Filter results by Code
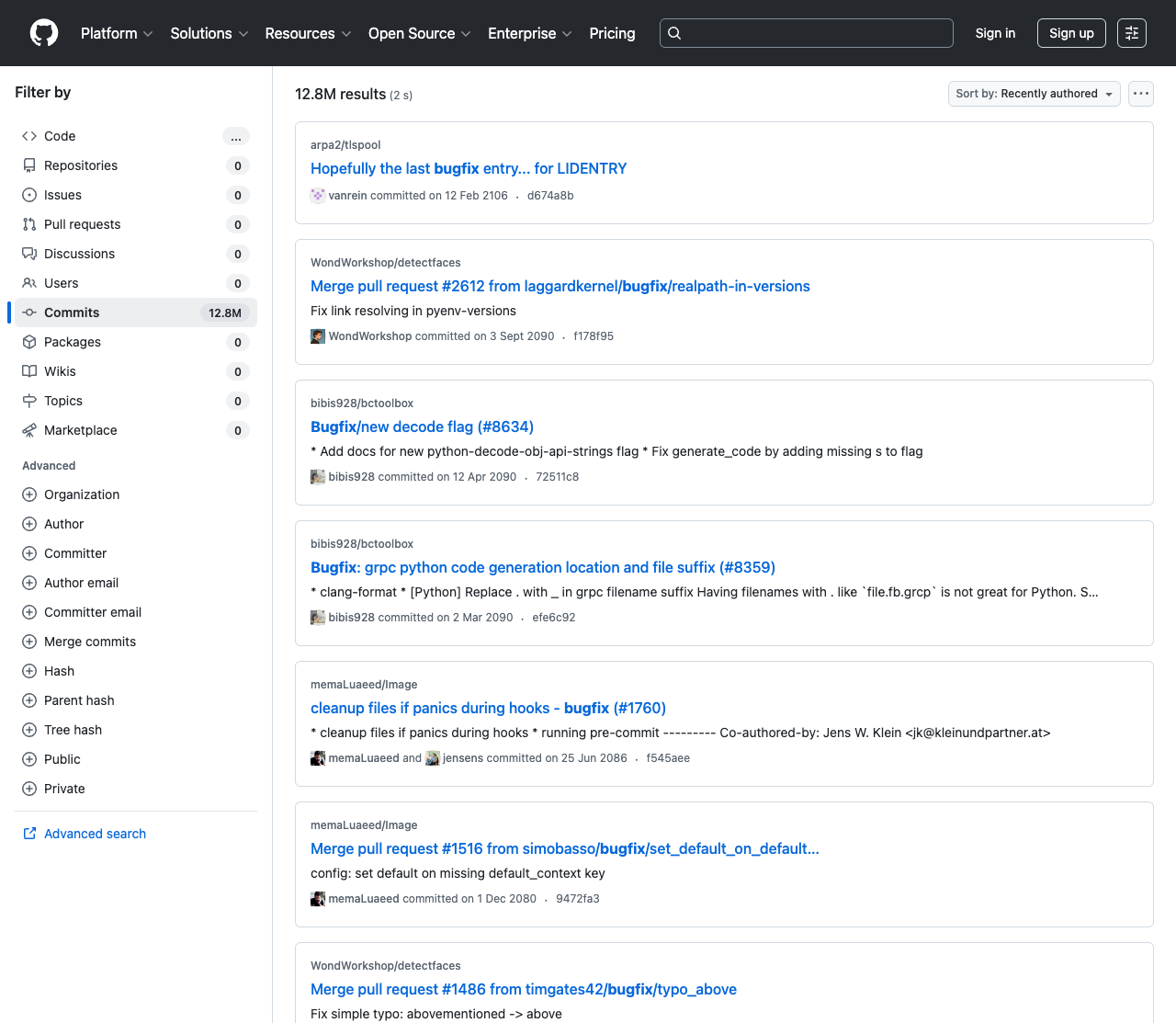Image resolution: width=1176 pixels, height=1023 pixels. coord(136,136)
